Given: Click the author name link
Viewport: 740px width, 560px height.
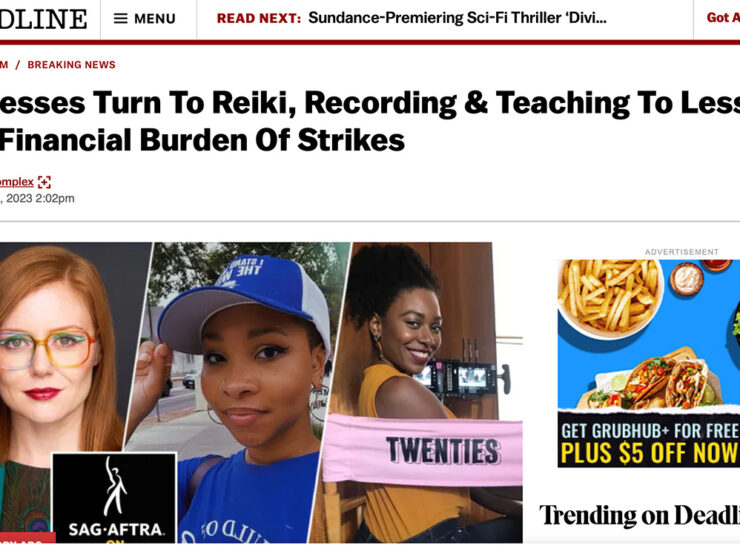Looking at the screenshot, I should coord(17,182).
